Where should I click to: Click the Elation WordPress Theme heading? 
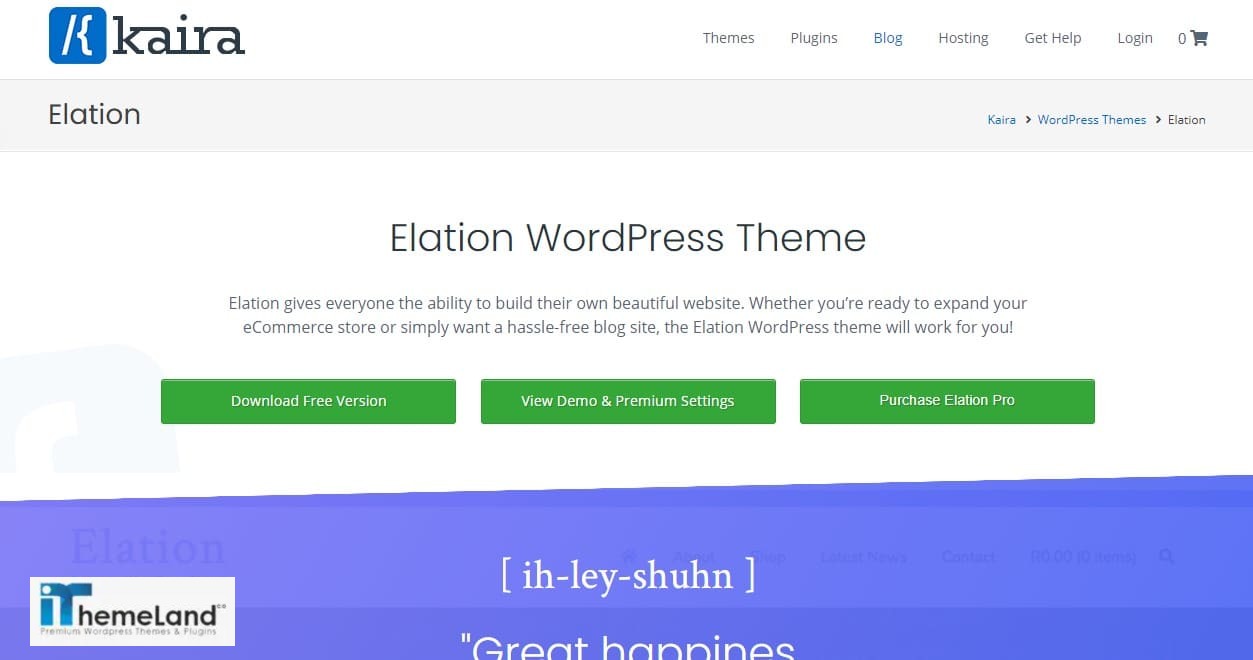point(627,238)
